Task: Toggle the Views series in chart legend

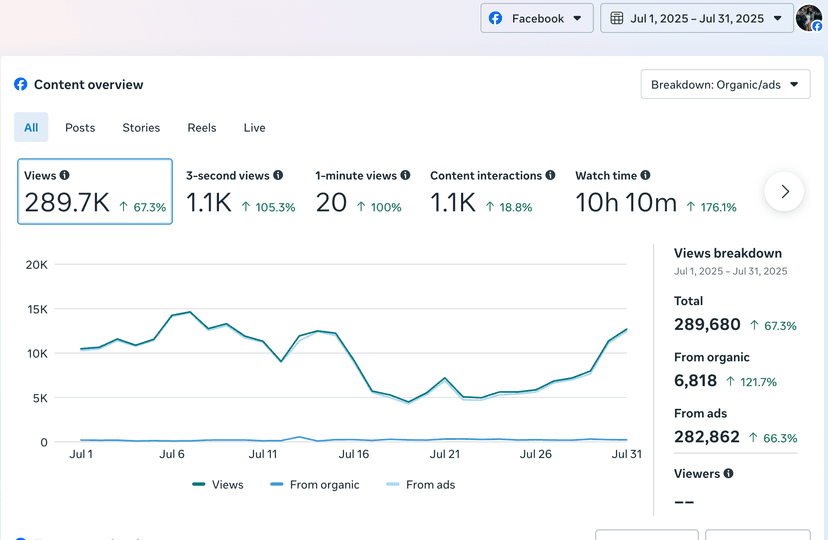Action: (218, 485)
